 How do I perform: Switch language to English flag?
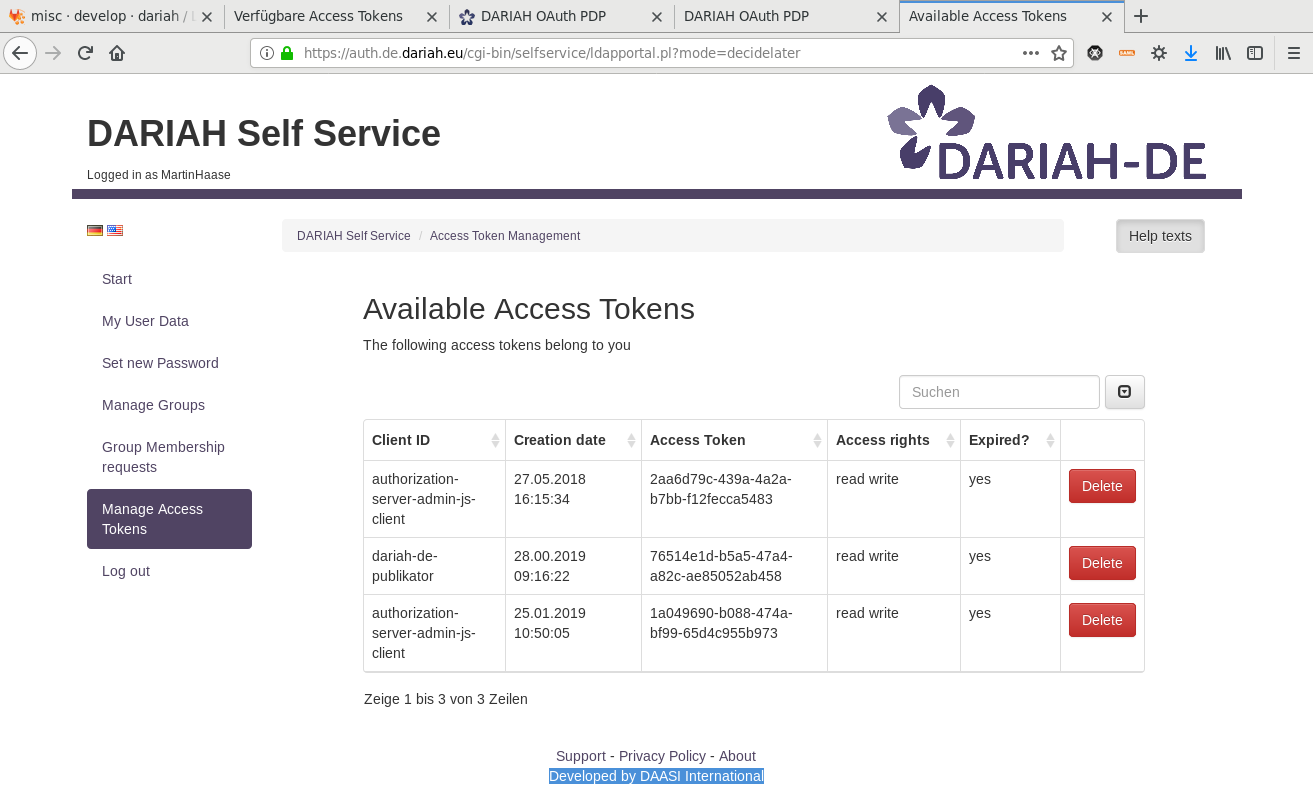pos(115,230)
